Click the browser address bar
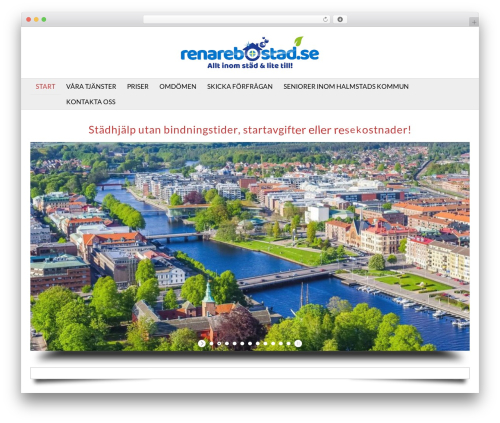 (236, 19)
